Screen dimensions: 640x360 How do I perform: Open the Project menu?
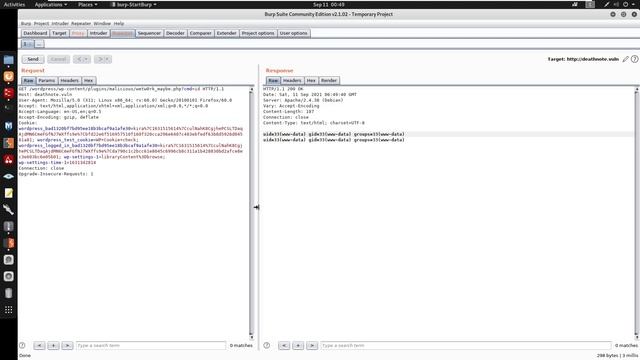pos(41,24)
